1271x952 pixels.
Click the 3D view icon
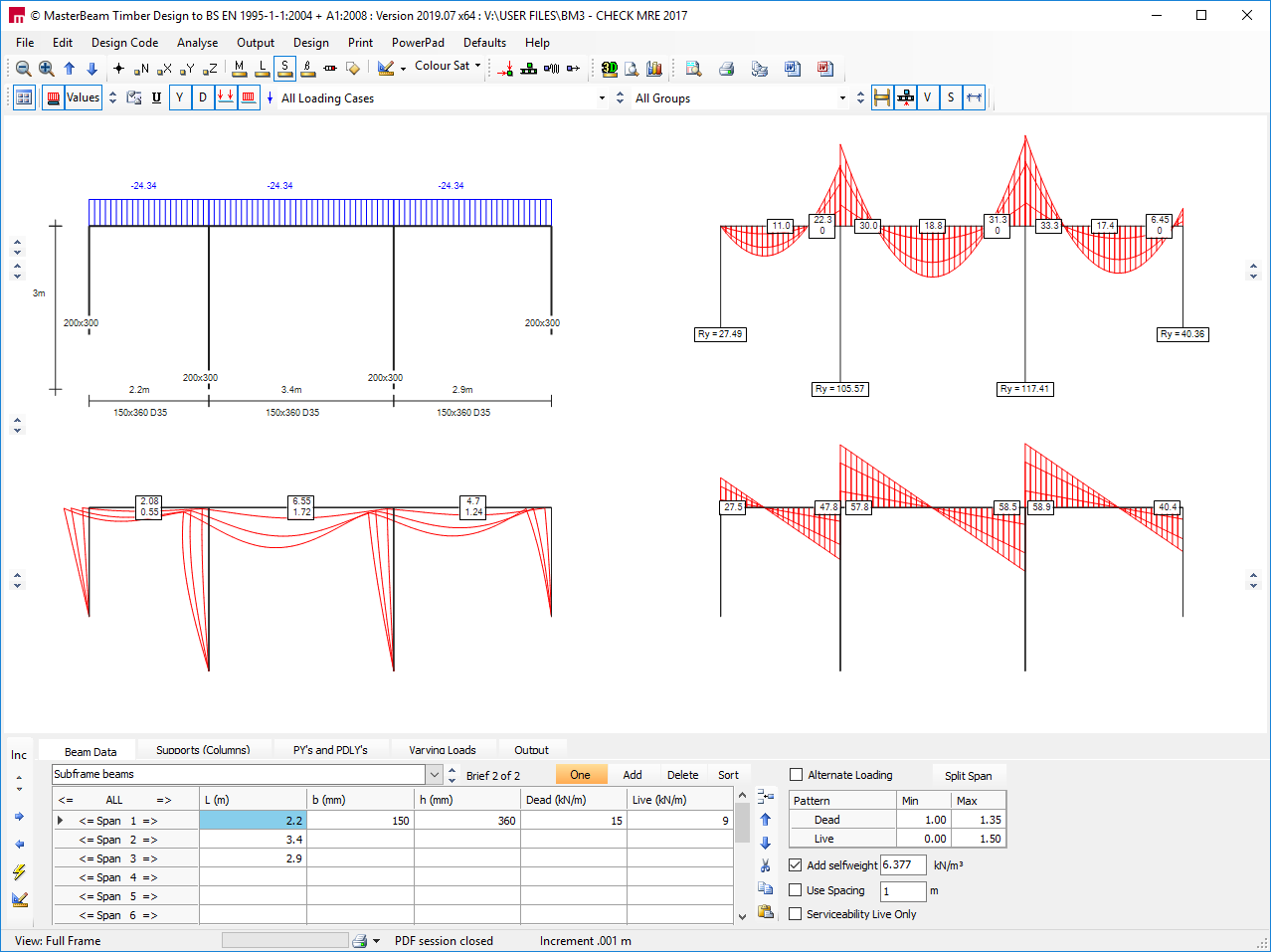pyautogui.click(x=610, y=69)
